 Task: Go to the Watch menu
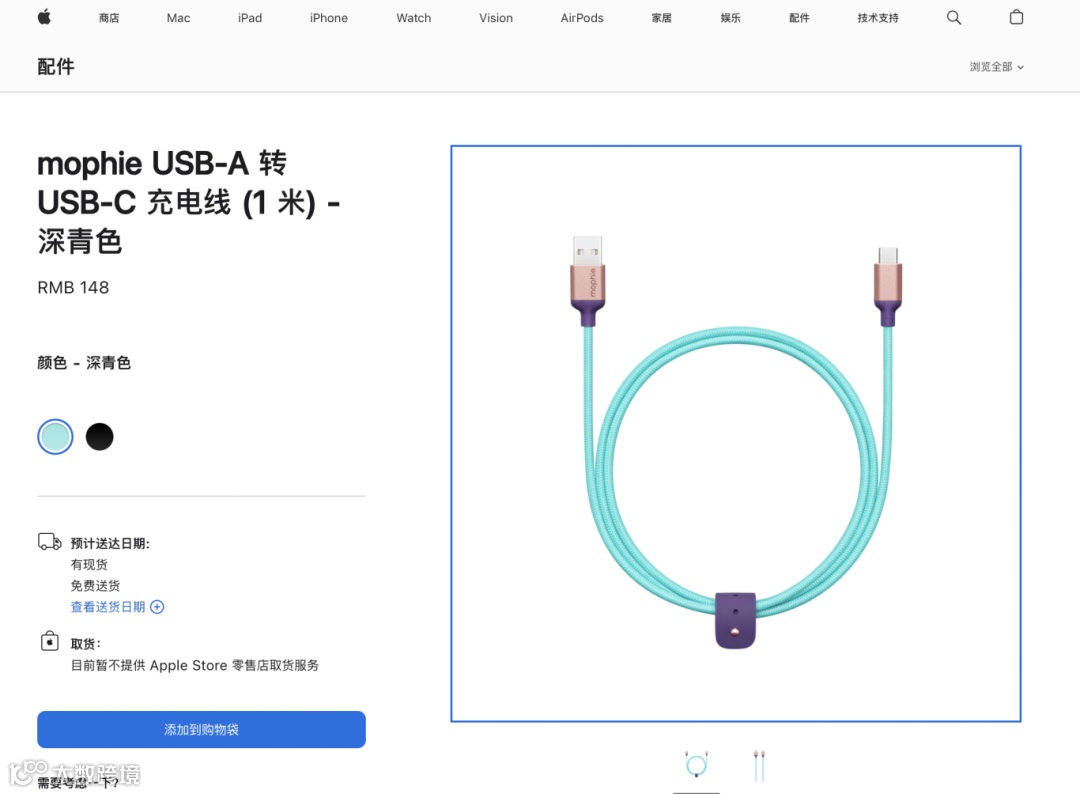pos(413,18)
